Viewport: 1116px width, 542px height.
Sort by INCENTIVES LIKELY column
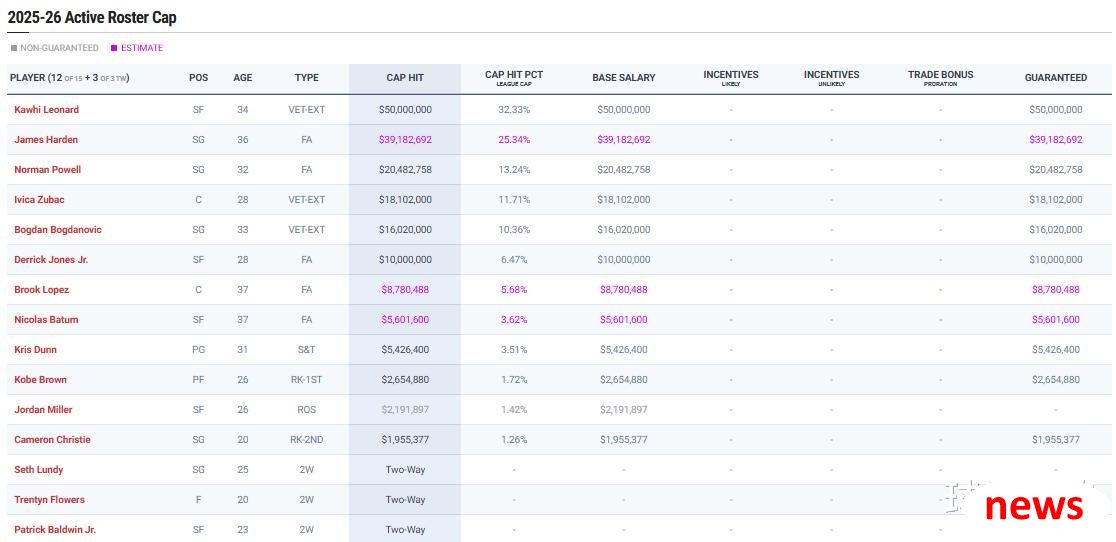tap(731, 78)
